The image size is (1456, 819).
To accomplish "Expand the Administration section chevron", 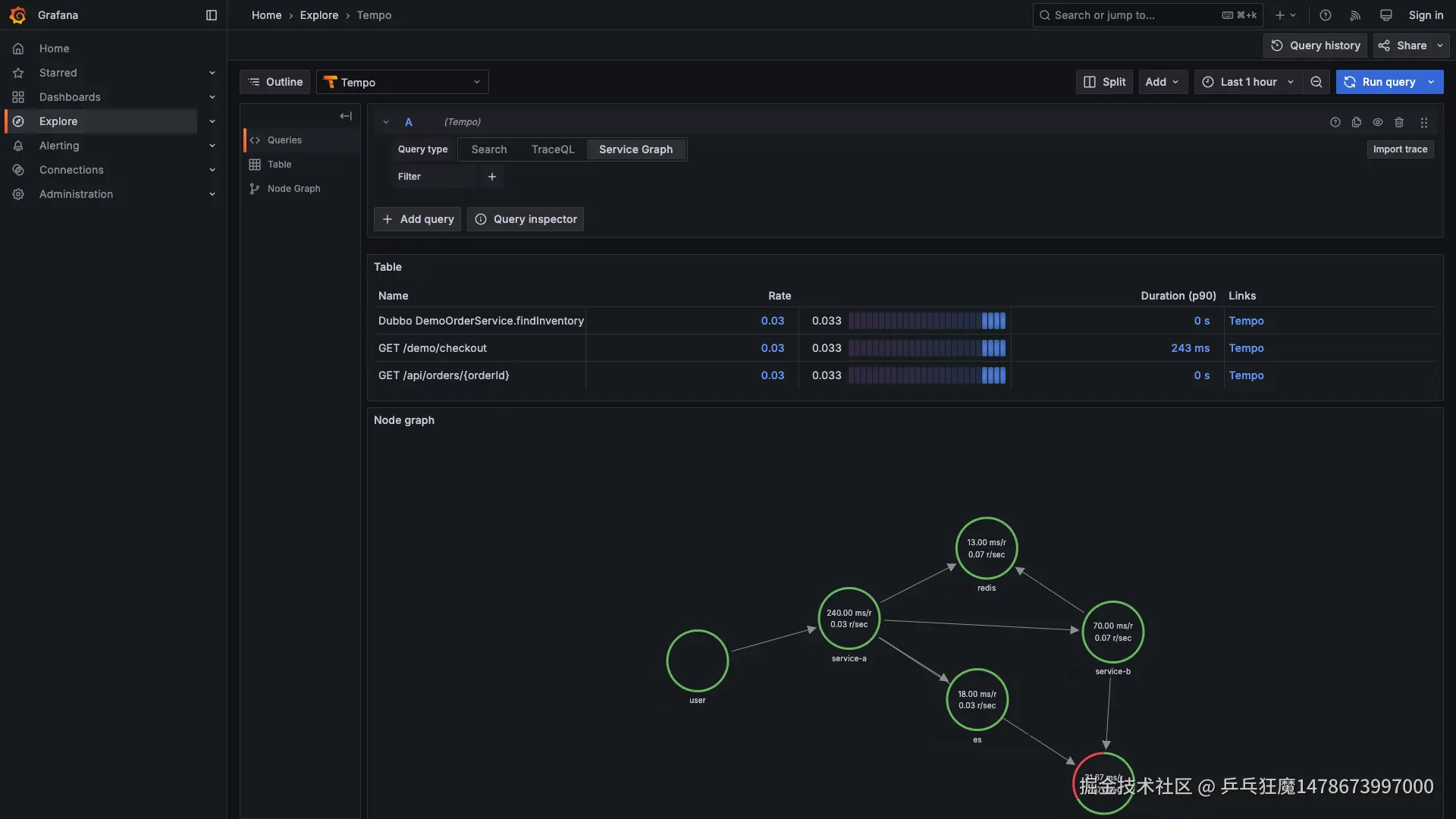I will 212,194.
